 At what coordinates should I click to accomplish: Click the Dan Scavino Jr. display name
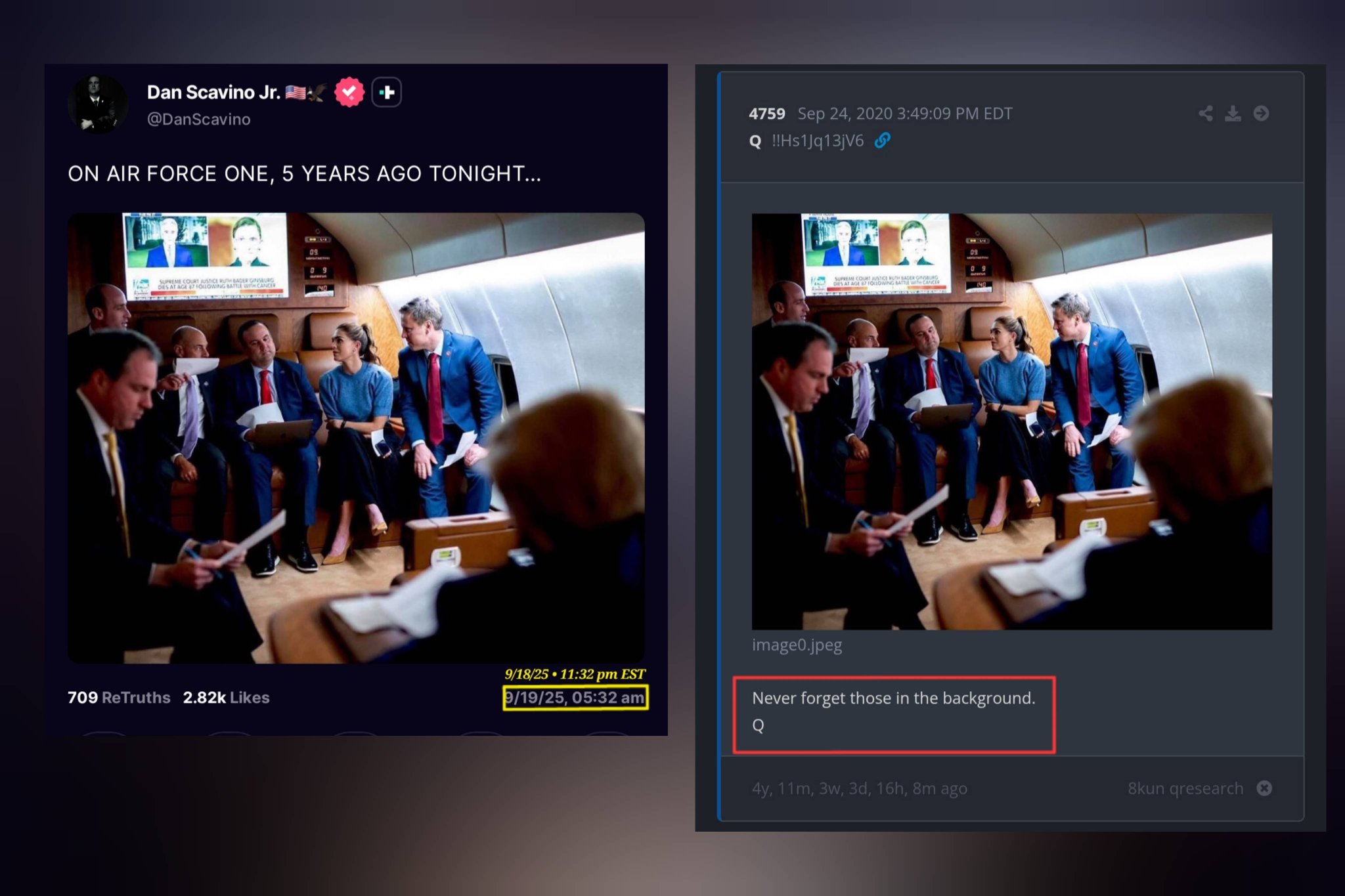(213, 92)
